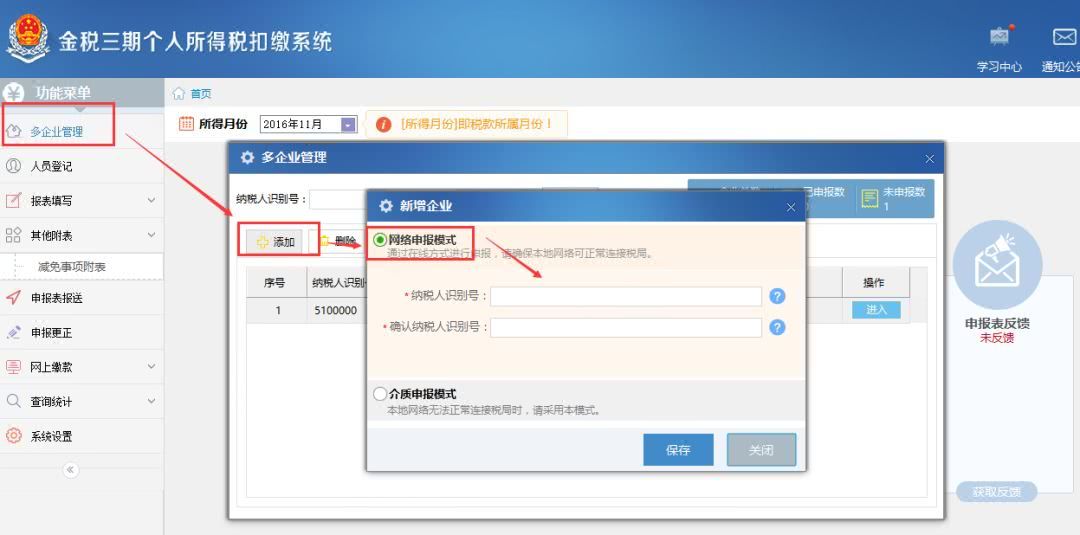Expand the 网上缴款 chevron
Screen dimensions: 1080x535
coord(152,367)
